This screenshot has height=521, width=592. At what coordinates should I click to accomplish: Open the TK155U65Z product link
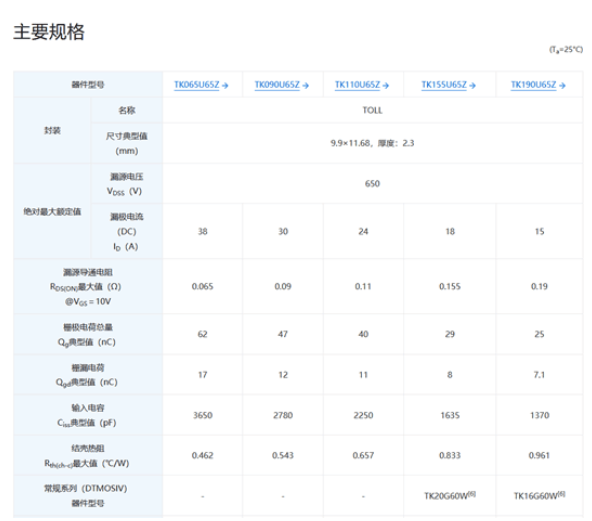click(x=444, y=85)
